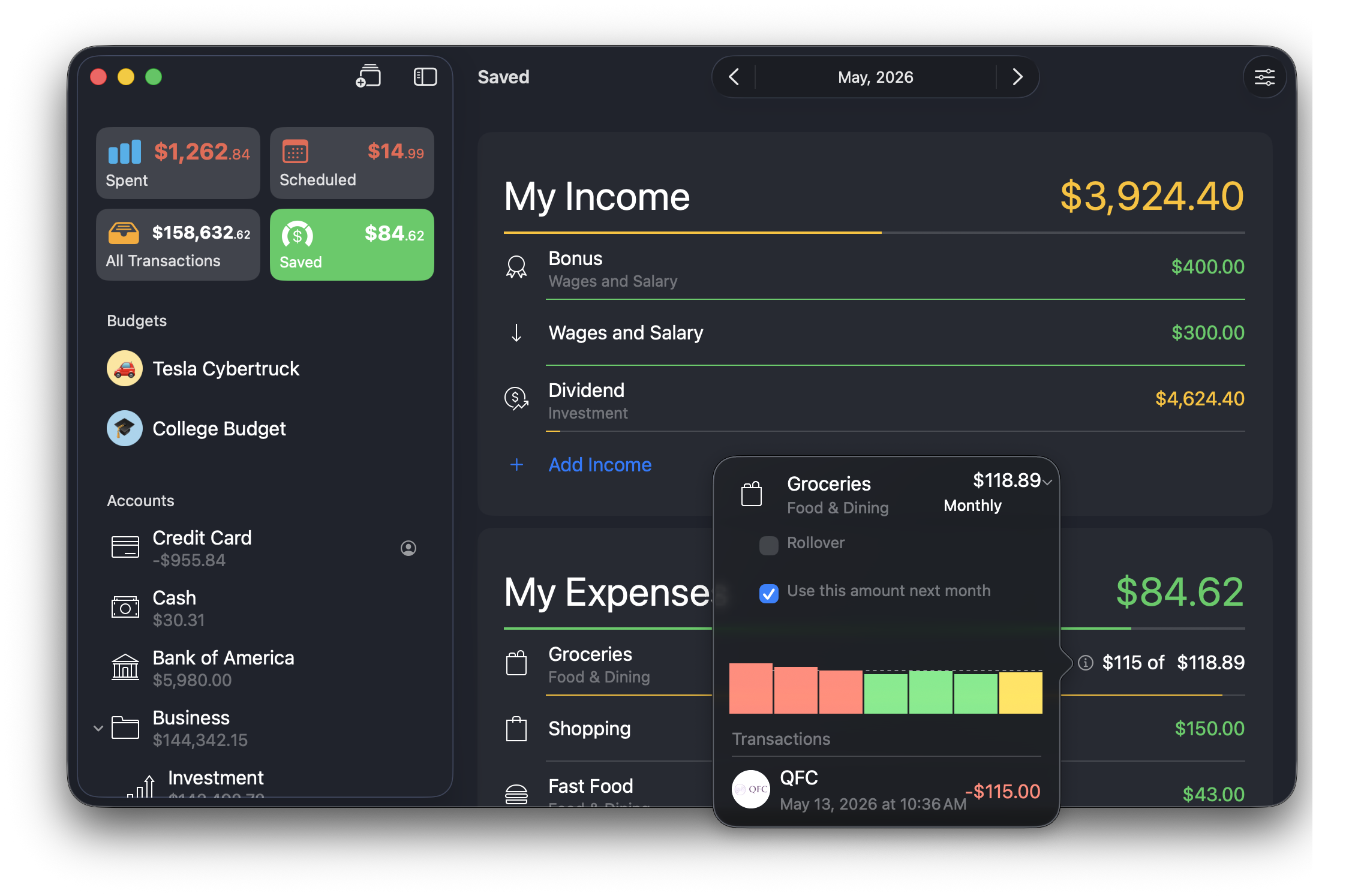
Task: Click the My Income total $3,924.40
Action: click(1152, 196)
